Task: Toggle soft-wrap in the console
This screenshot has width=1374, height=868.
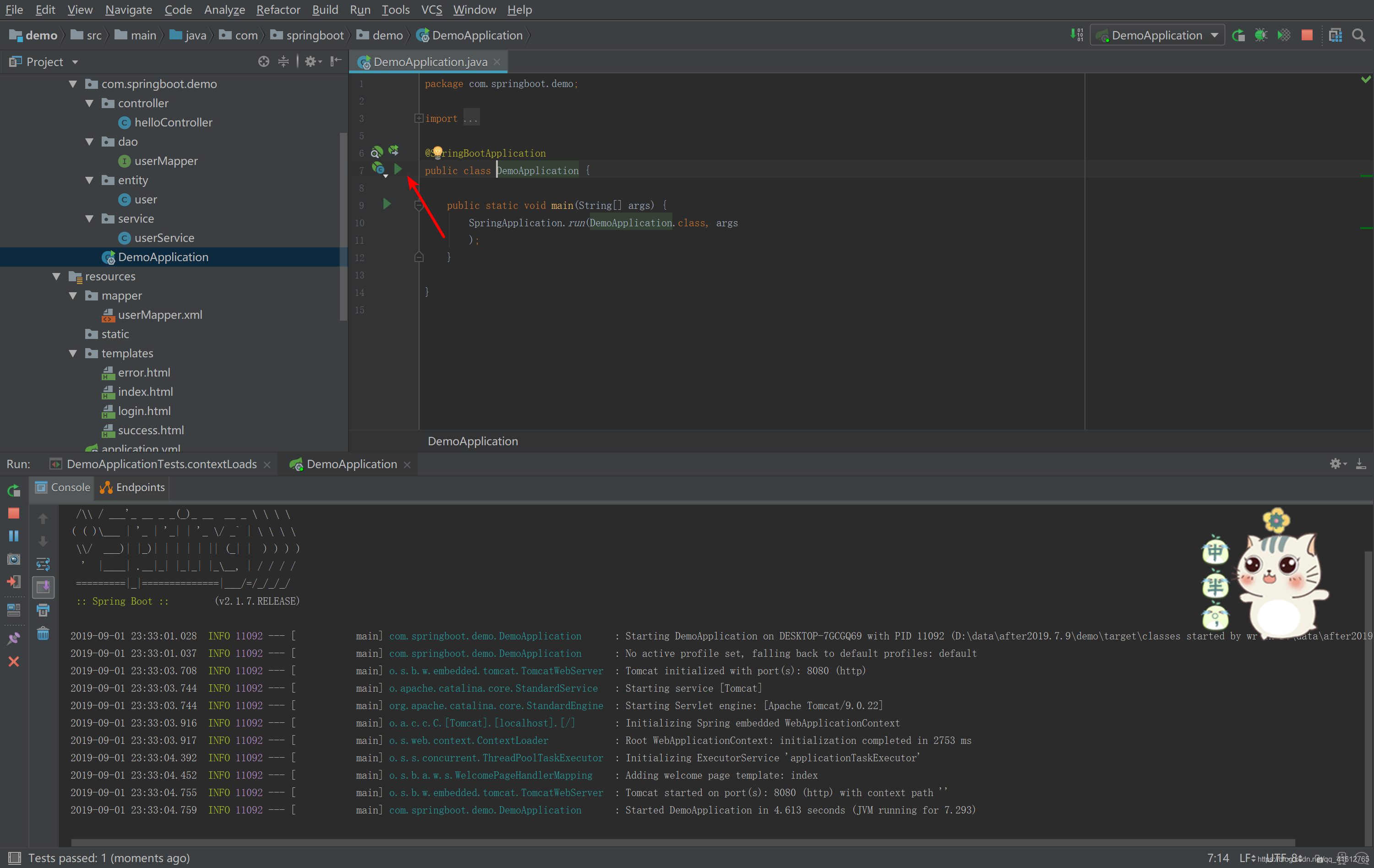Action: pyautogui.click(x=43, y=564)
